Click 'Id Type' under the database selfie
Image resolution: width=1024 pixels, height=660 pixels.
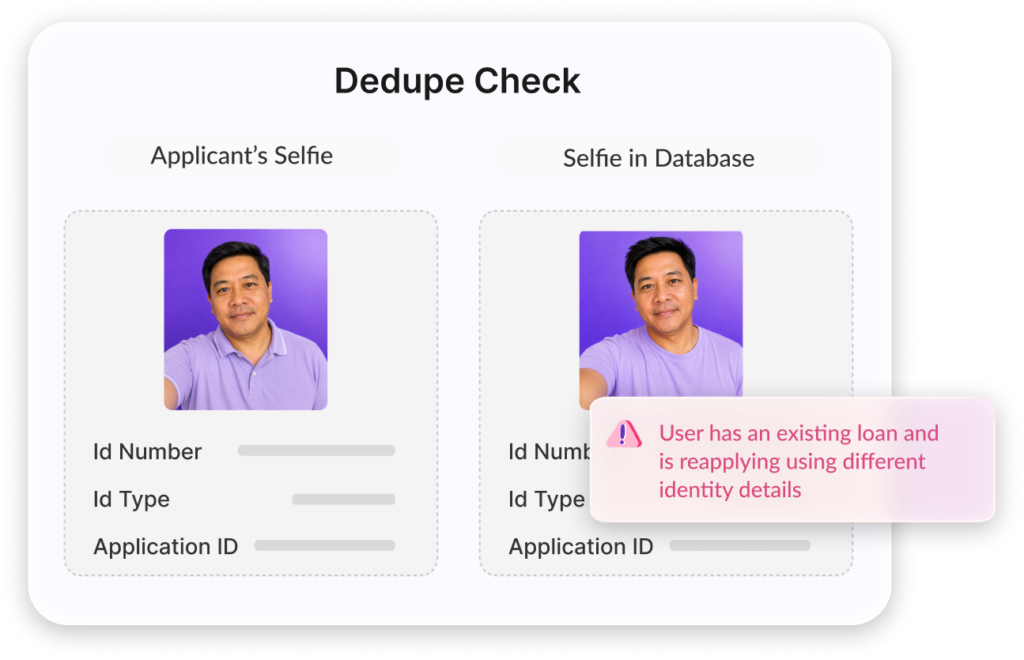[x=547, y=499]
